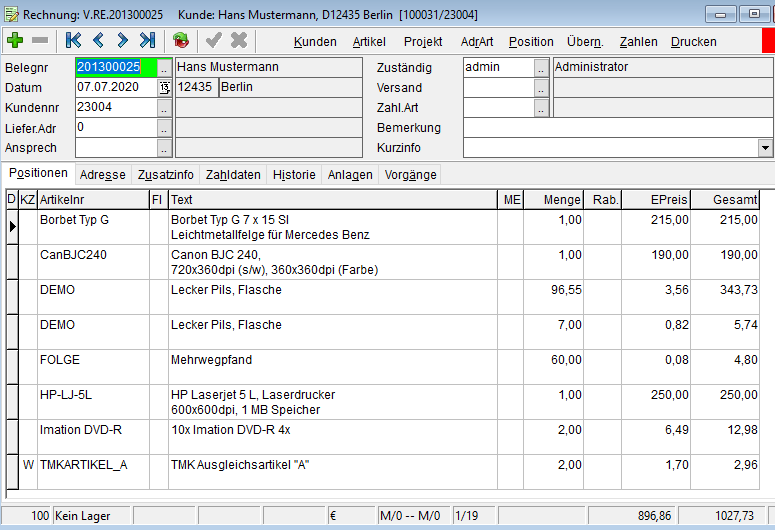Switch to the Zahldaten tab

pyautogui.click(x=233, y=174)
